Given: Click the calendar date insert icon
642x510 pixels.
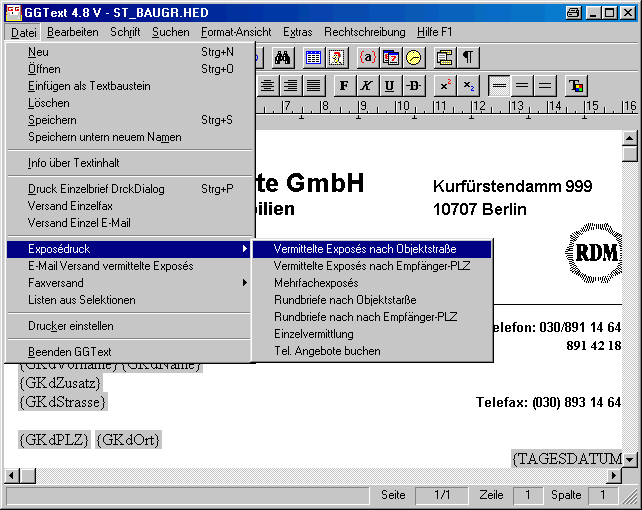Looking at the screenshot, I should [391, 58].
